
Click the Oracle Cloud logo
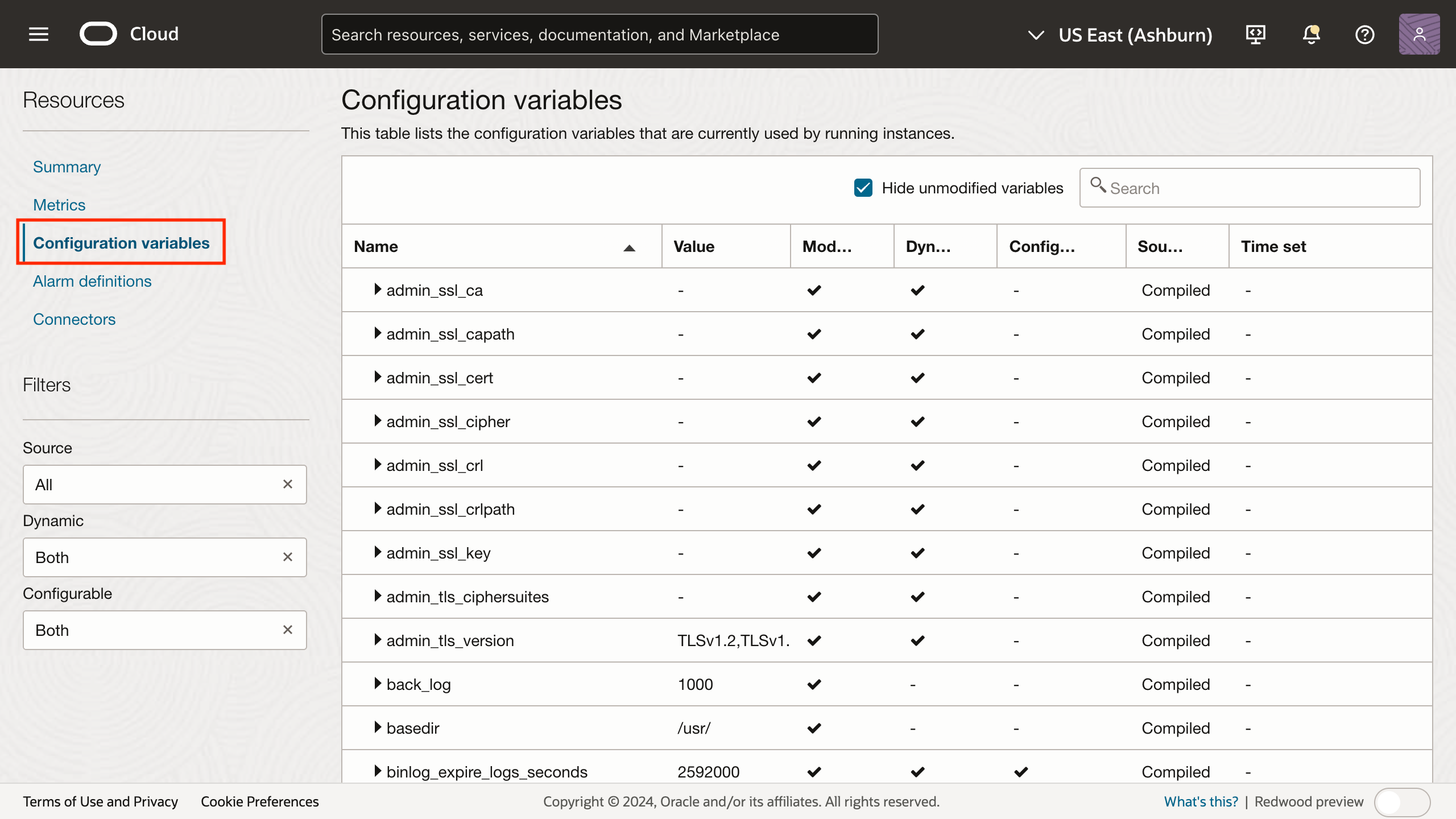click(98, 34)
